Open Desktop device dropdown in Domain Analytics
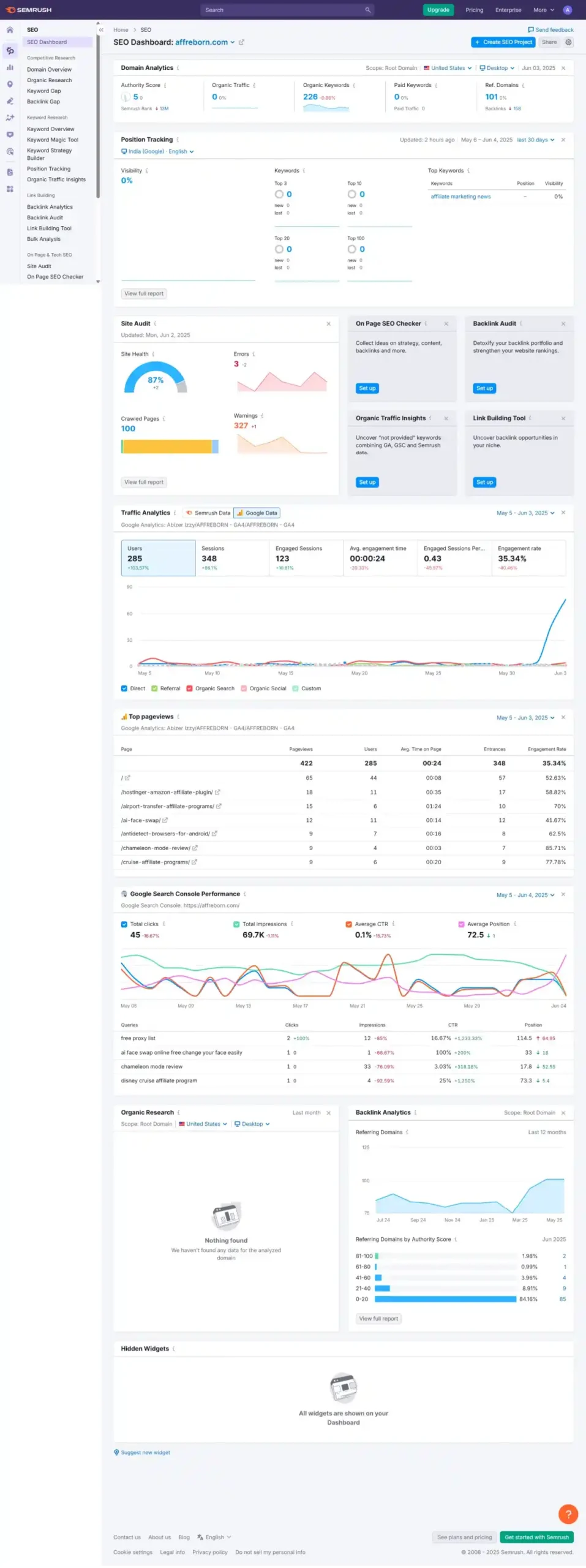This screenshot has width=586, height=1568. [497, 68]
